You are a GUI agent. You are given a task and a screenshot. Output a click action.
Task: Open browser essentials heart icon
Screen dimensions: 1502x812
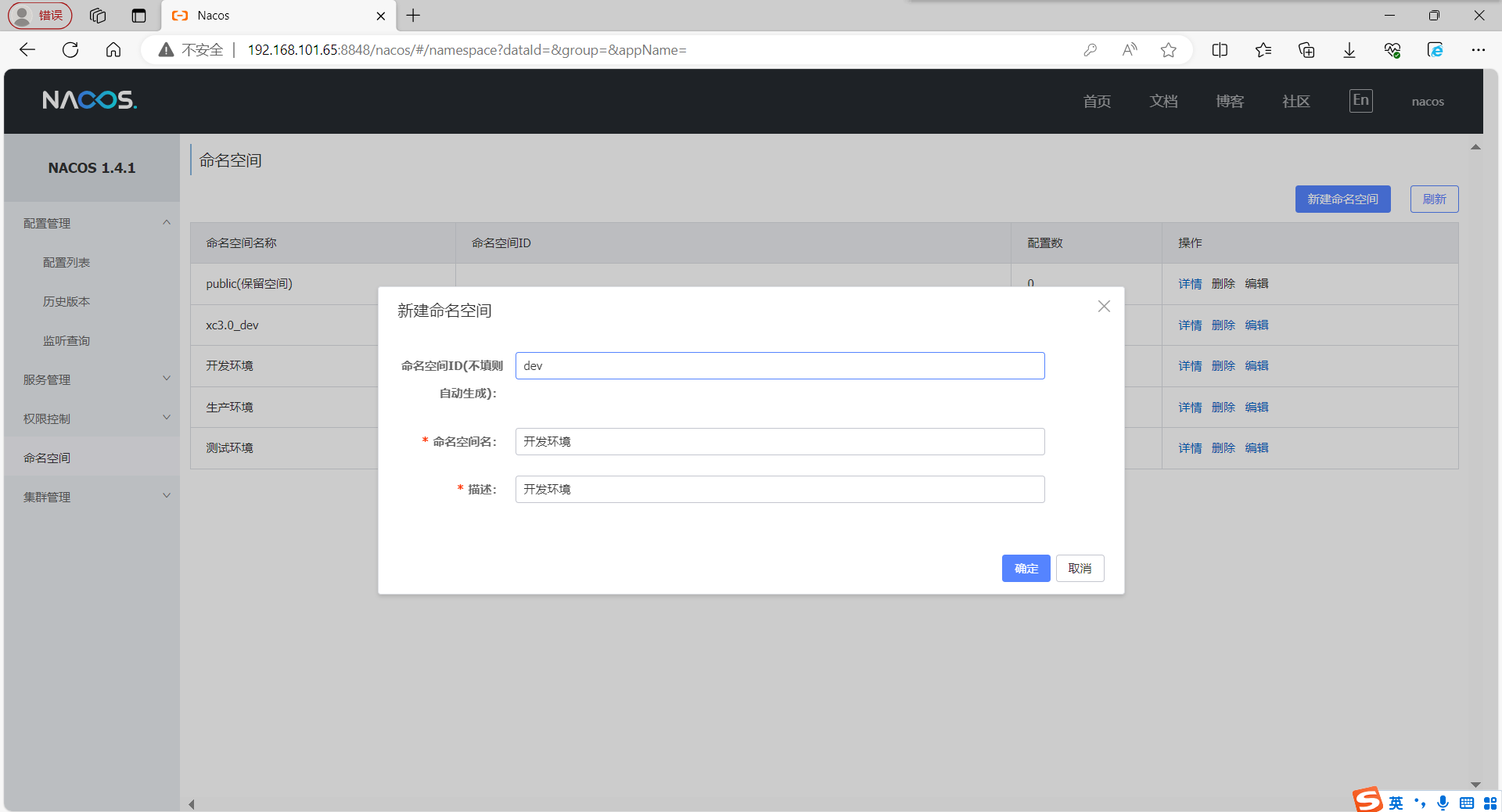pos(1392,50)
